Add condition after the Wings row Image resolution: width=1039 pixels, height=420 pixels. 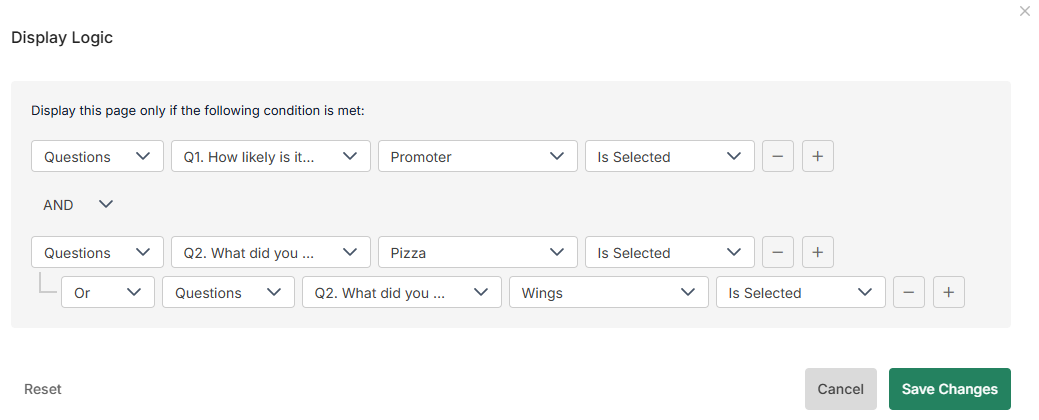tap(948, 292)
